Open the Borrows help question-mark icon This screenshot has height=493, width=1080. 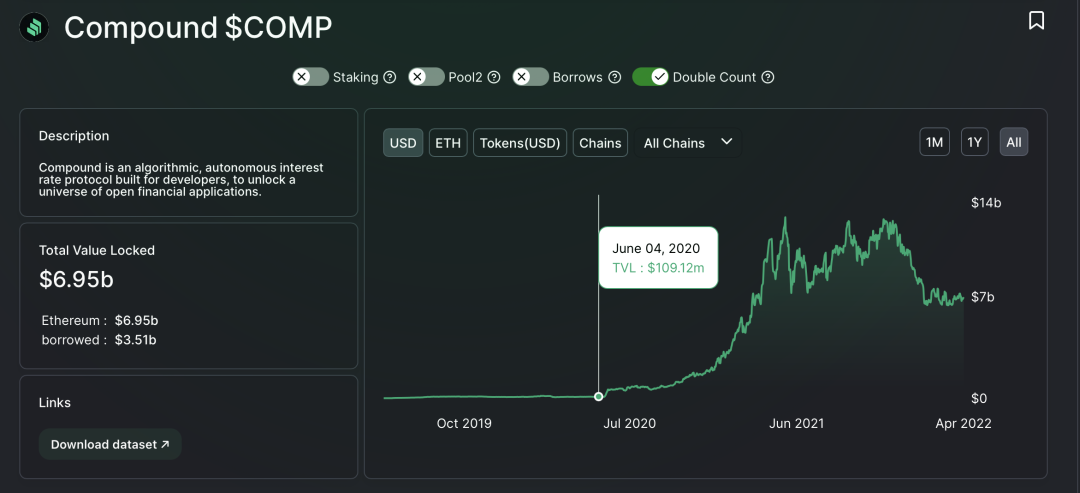click(x=615, y=77)
